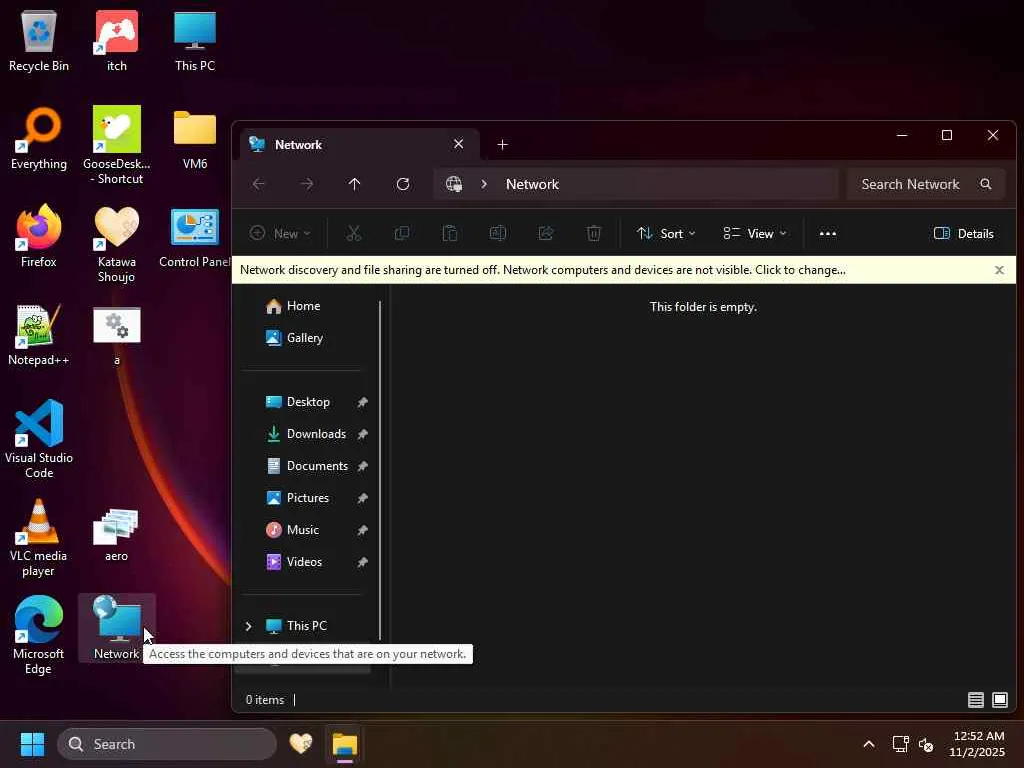
Task: Unpin Desktop using its pin icon
Action: [x=362, y=402]
